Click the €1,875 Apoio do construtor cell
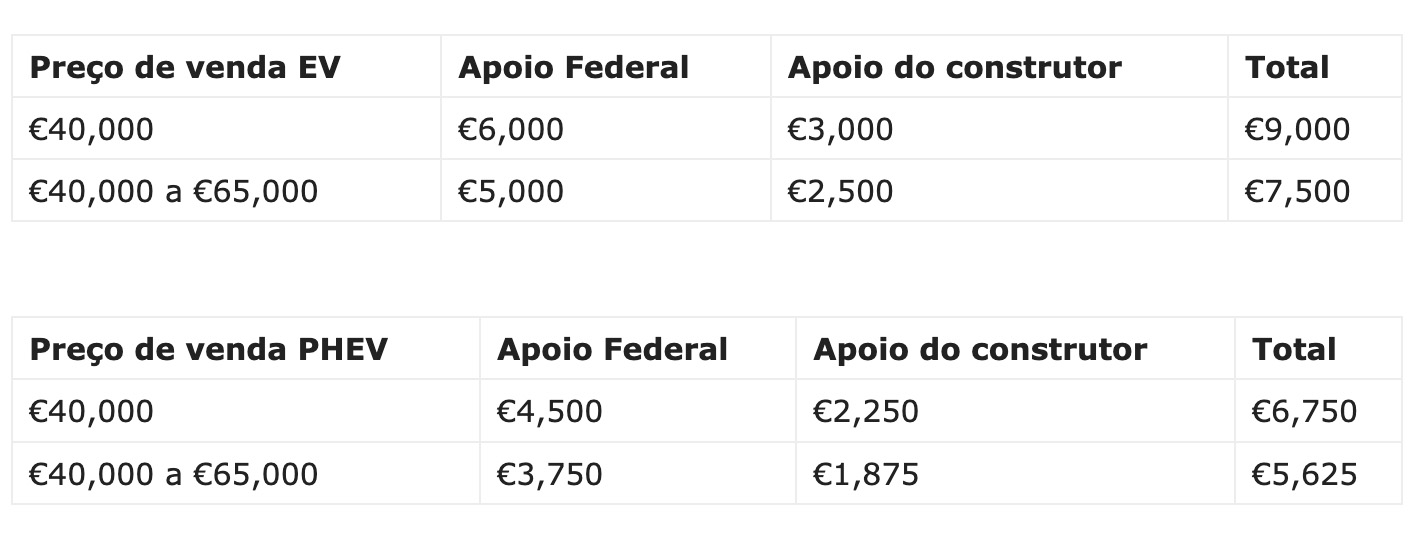 point(866,473)
